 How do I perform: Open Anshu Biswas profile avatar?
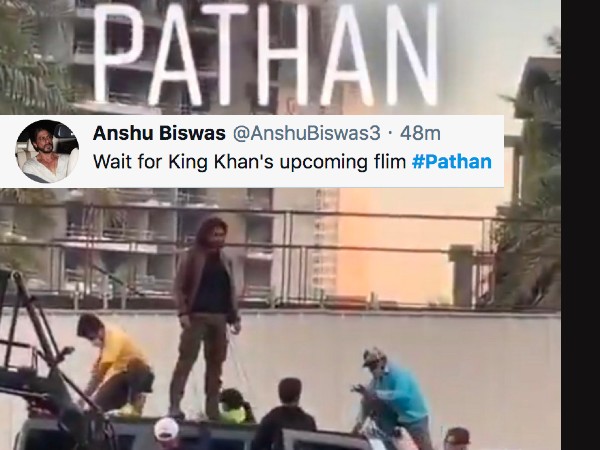[x=47, y=152]
